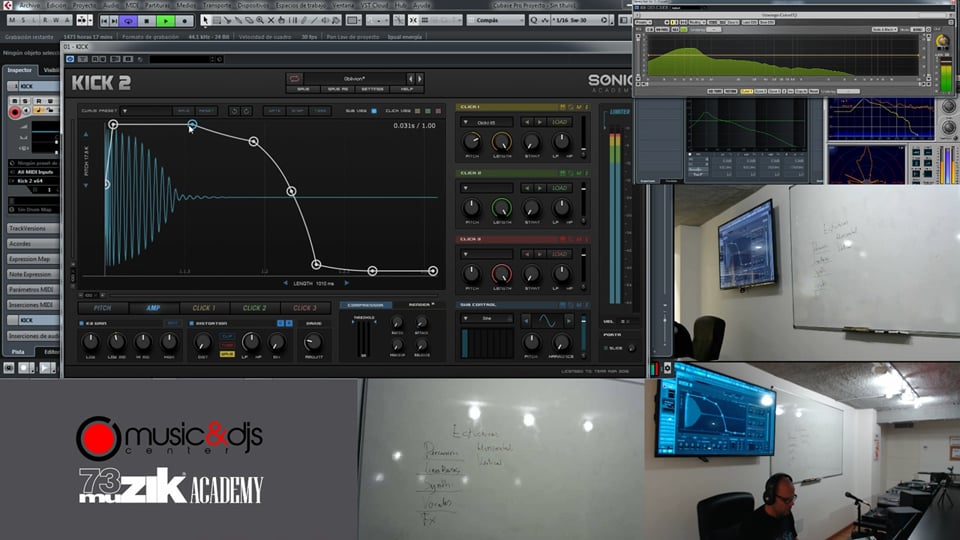Open the Compás grid type dropdown
The width and height of the screenshot is (960, 540).
coord(495,20)
